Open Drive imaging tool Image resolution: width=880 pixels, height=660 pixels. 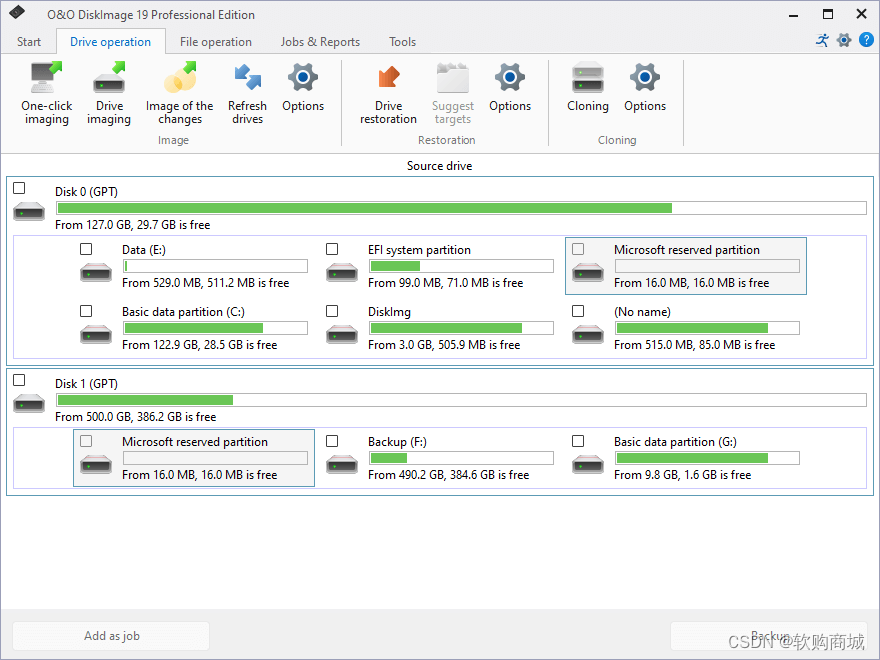click(109, 94)
